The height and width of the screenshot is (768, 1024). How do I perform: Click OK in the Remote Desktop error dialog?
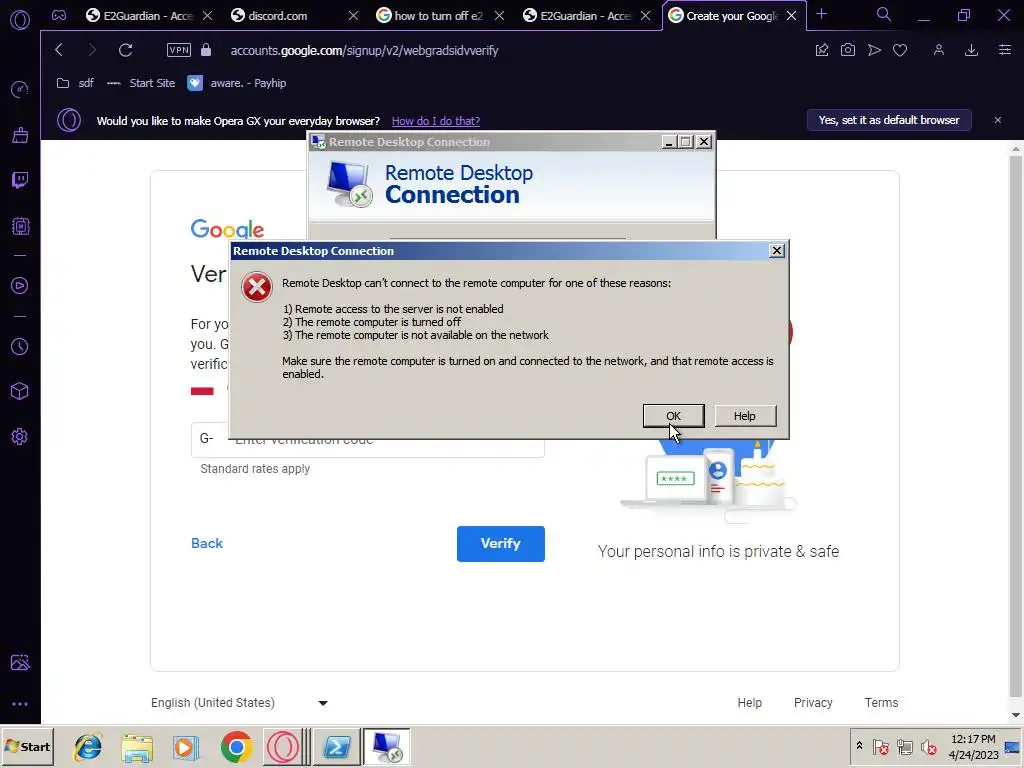tap(673, 416)
